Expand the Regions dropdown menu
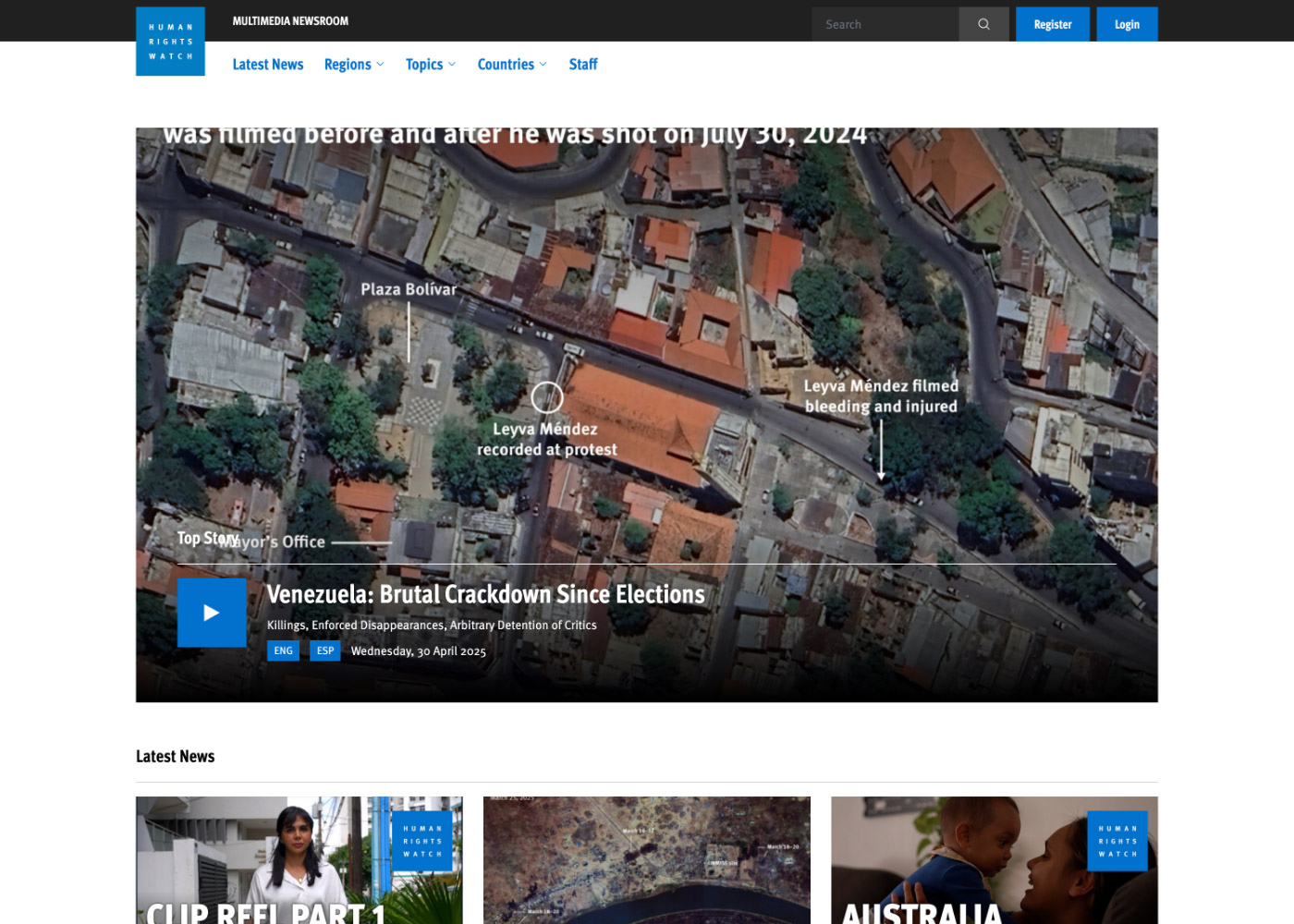Screen dimensions: 1294x924 (x=353, y=65)
